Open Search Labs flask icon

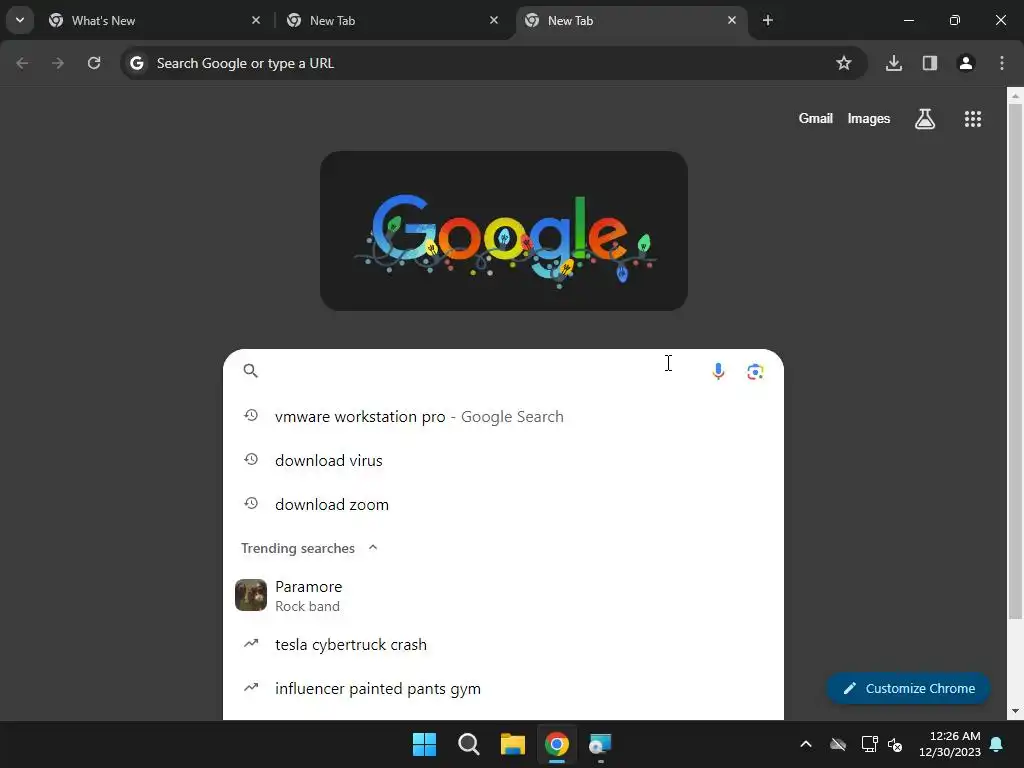point(925,119)
